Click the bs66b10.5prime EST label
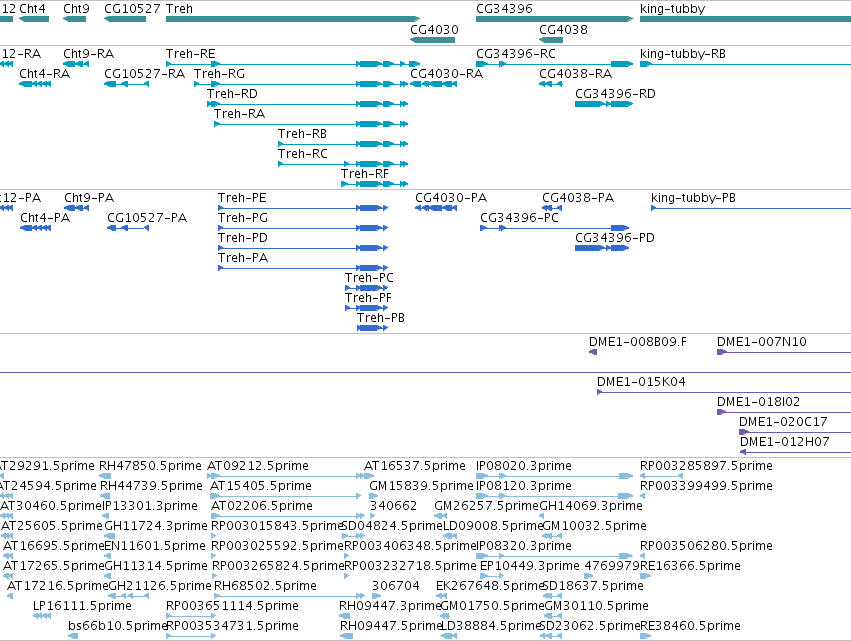 click(117, 626)
